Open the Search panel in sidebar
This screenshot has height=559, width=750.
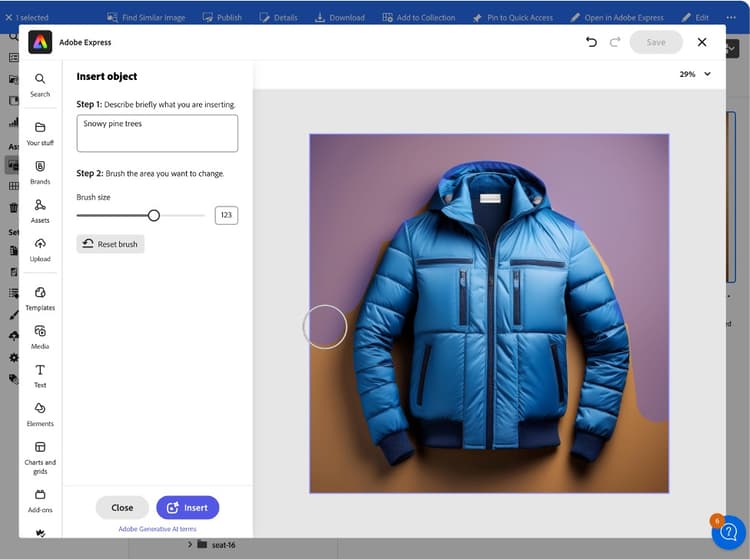click(x=40, y=85)
